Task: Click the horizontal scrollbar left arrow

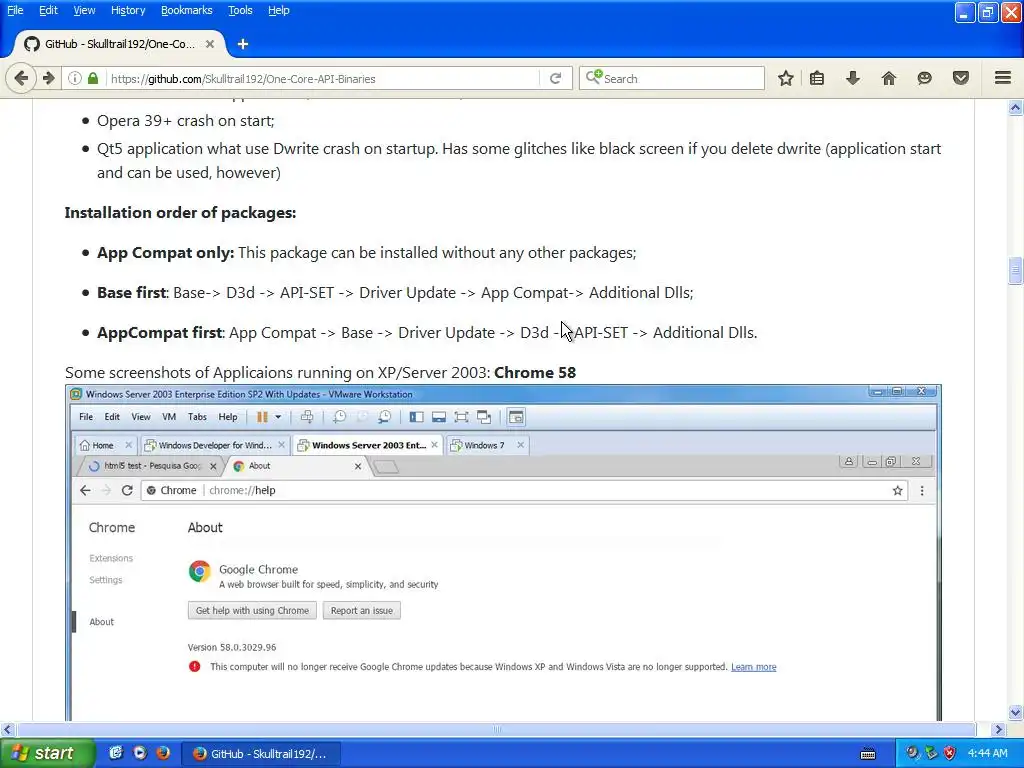Action: pyautogui.click(x=7, y=729)
